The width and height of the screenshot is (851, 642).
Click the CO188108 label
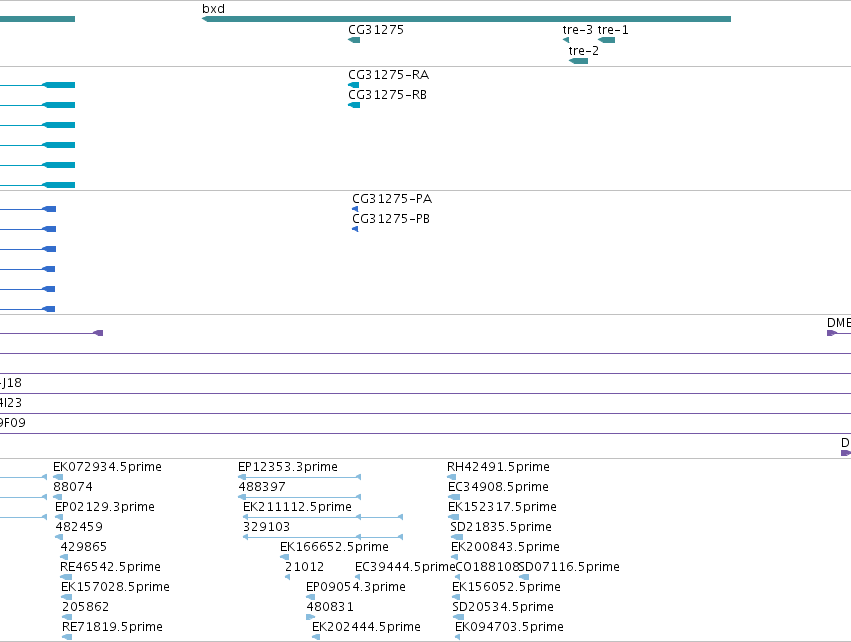(x=487, y=567)
